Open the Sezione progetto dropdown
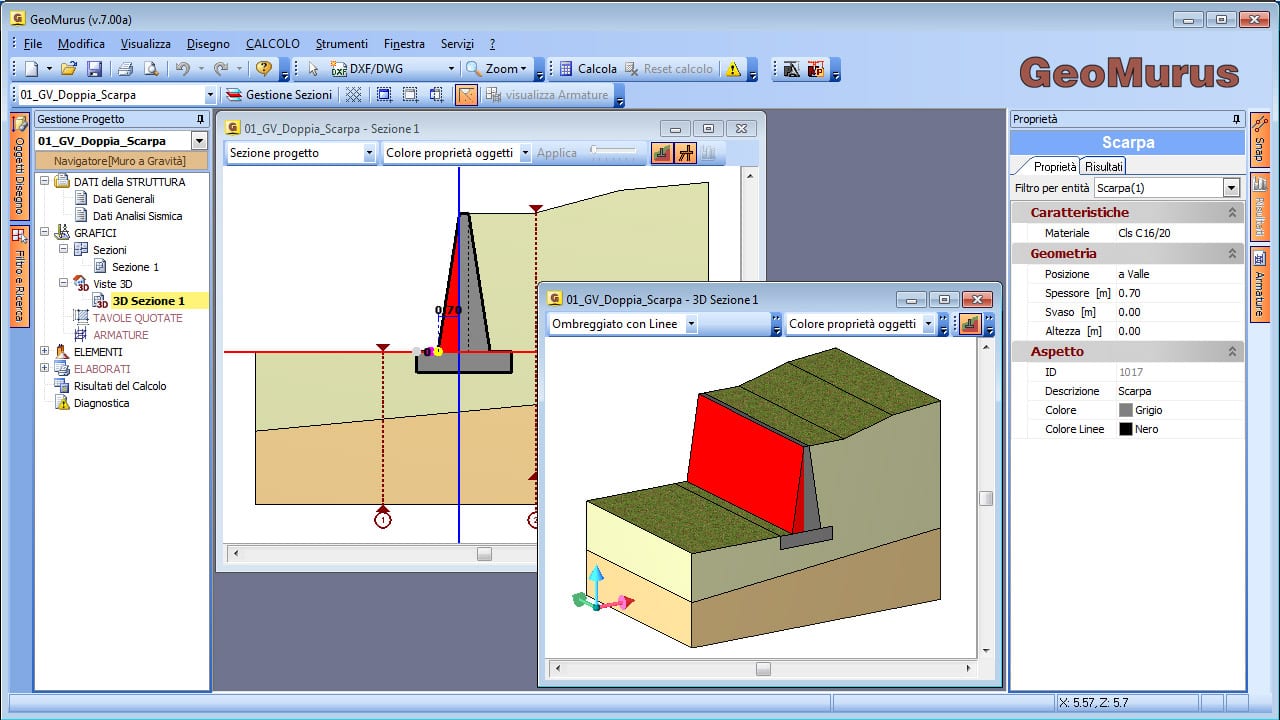1280x720 pixels. click(x=369, y=153)
